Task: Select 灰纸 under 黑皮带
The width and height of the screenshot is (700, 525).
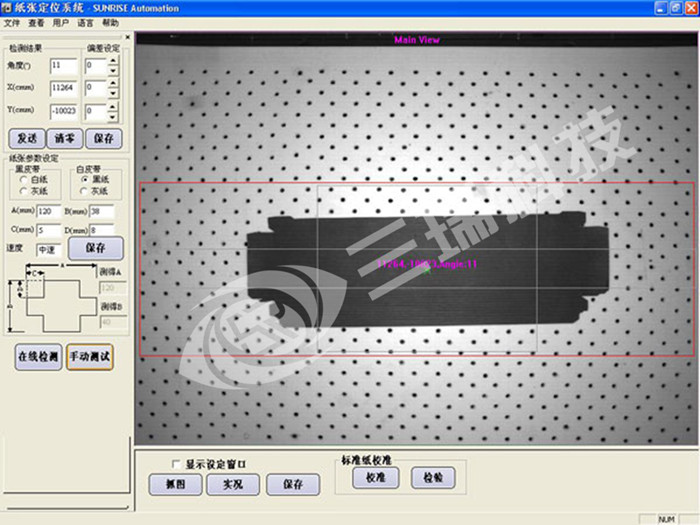Action: (23, 191)
